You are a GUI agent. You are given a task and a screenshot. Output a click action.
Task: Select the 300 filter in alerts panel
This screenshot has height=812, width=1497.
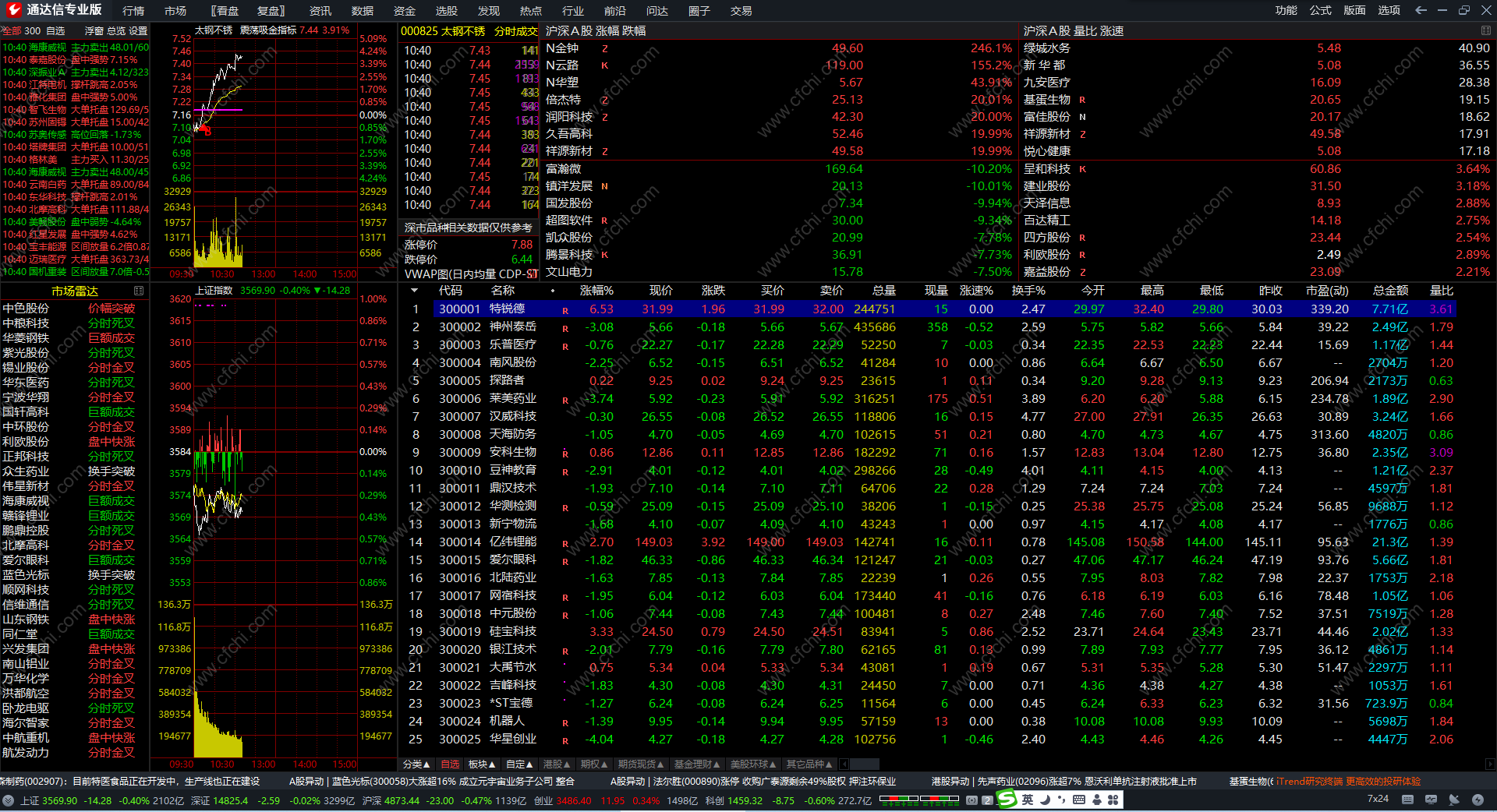coord(32,31)
